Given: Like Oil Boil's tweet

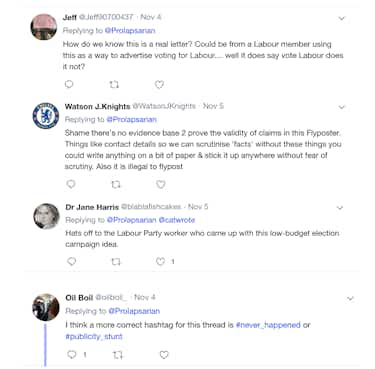Looking at the screenshot, I should pos(164,355).
